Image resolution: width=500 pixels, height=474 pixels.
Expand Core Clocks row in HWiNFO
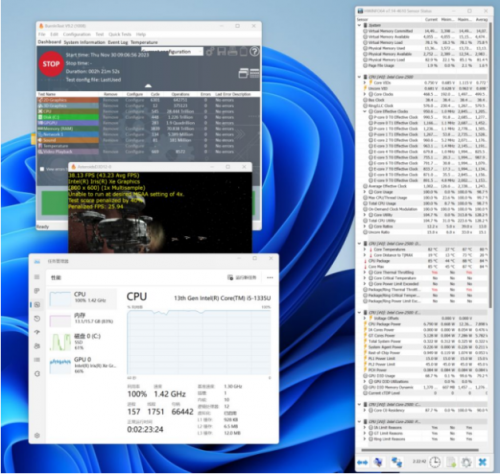365,94
